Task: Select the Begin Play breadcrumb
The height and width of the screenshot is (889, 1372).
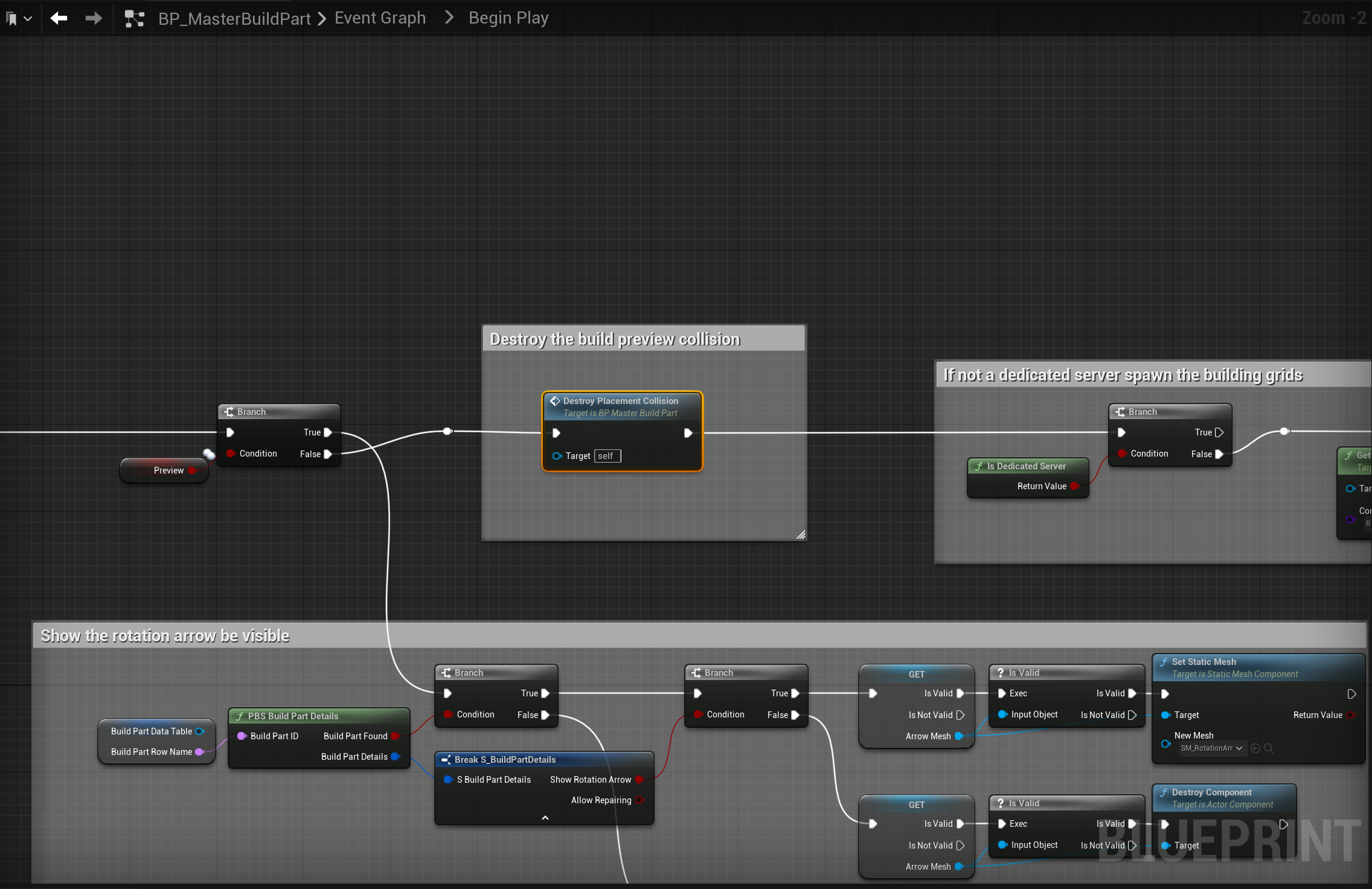Action: point(508,18)
